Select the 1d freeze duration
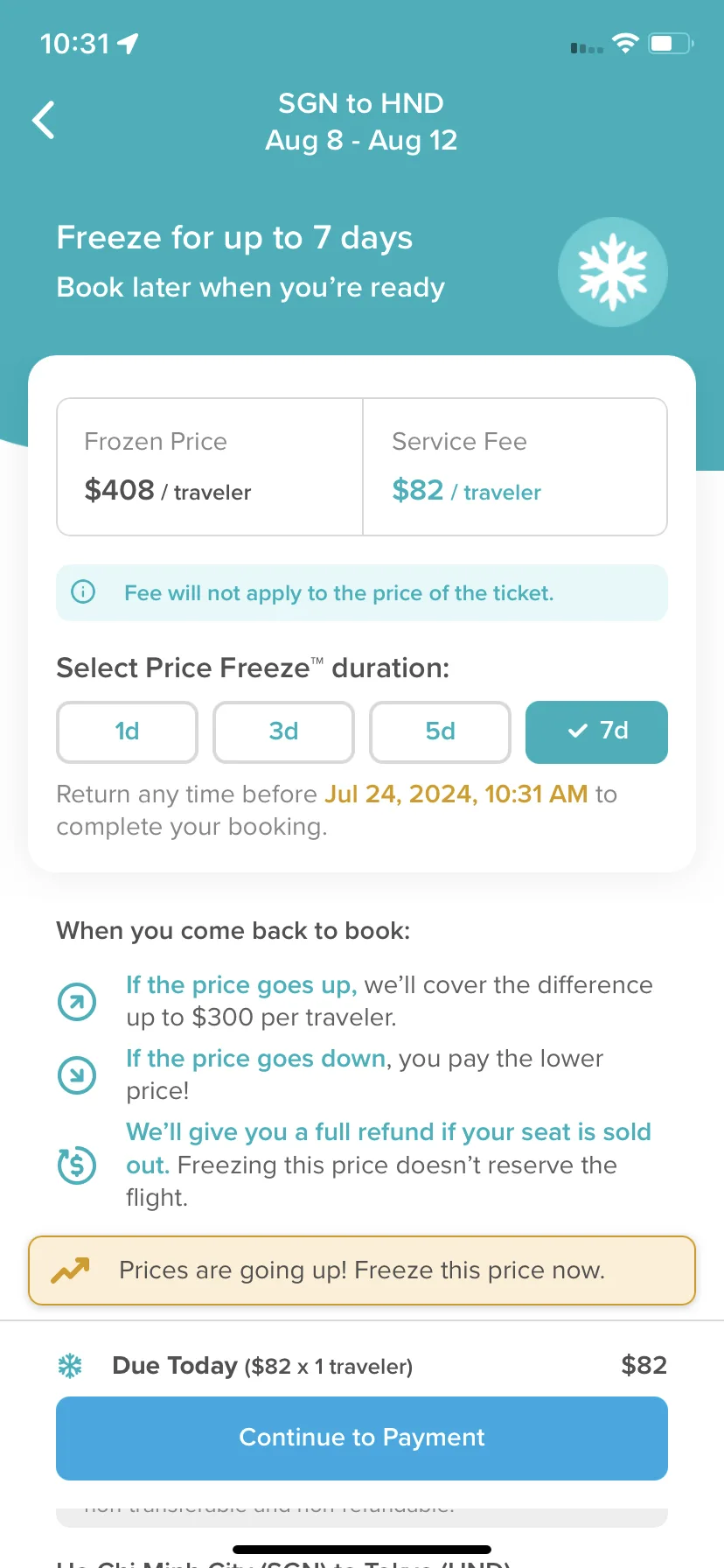This screenshot has height=1568, width=724. (128, 731)
